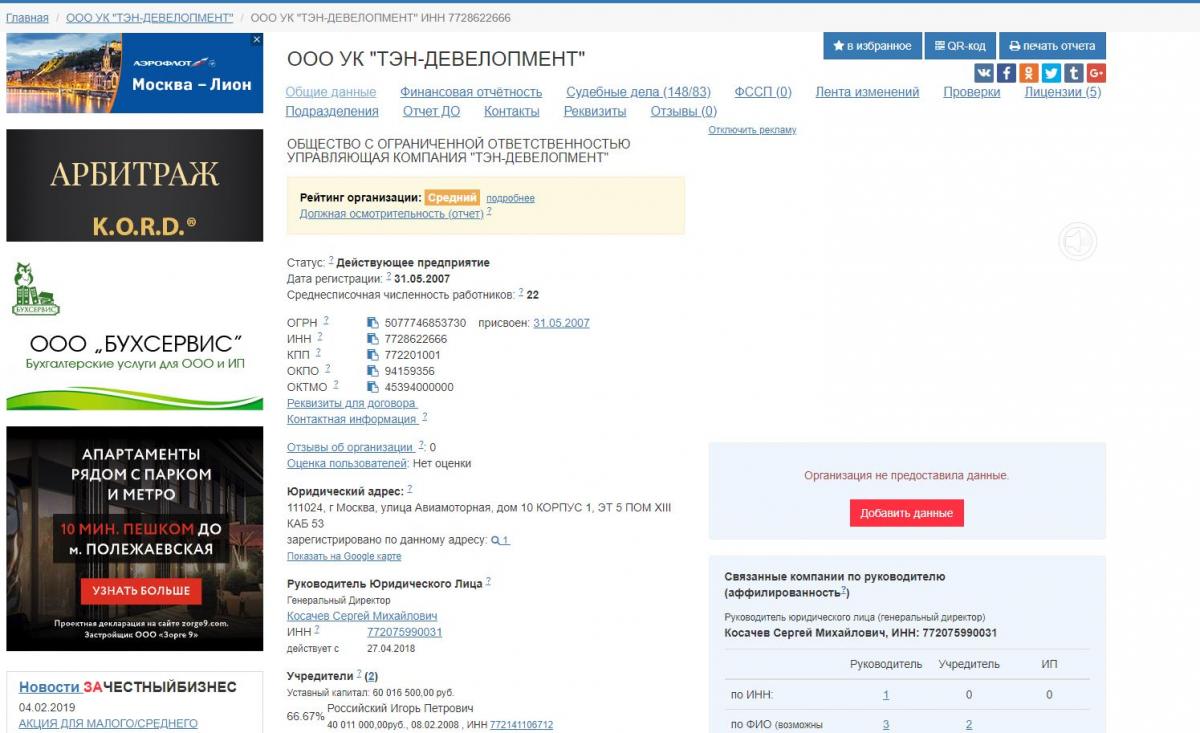
Task: Click Показать на Google карте link
Action: [x=344, y=556]
